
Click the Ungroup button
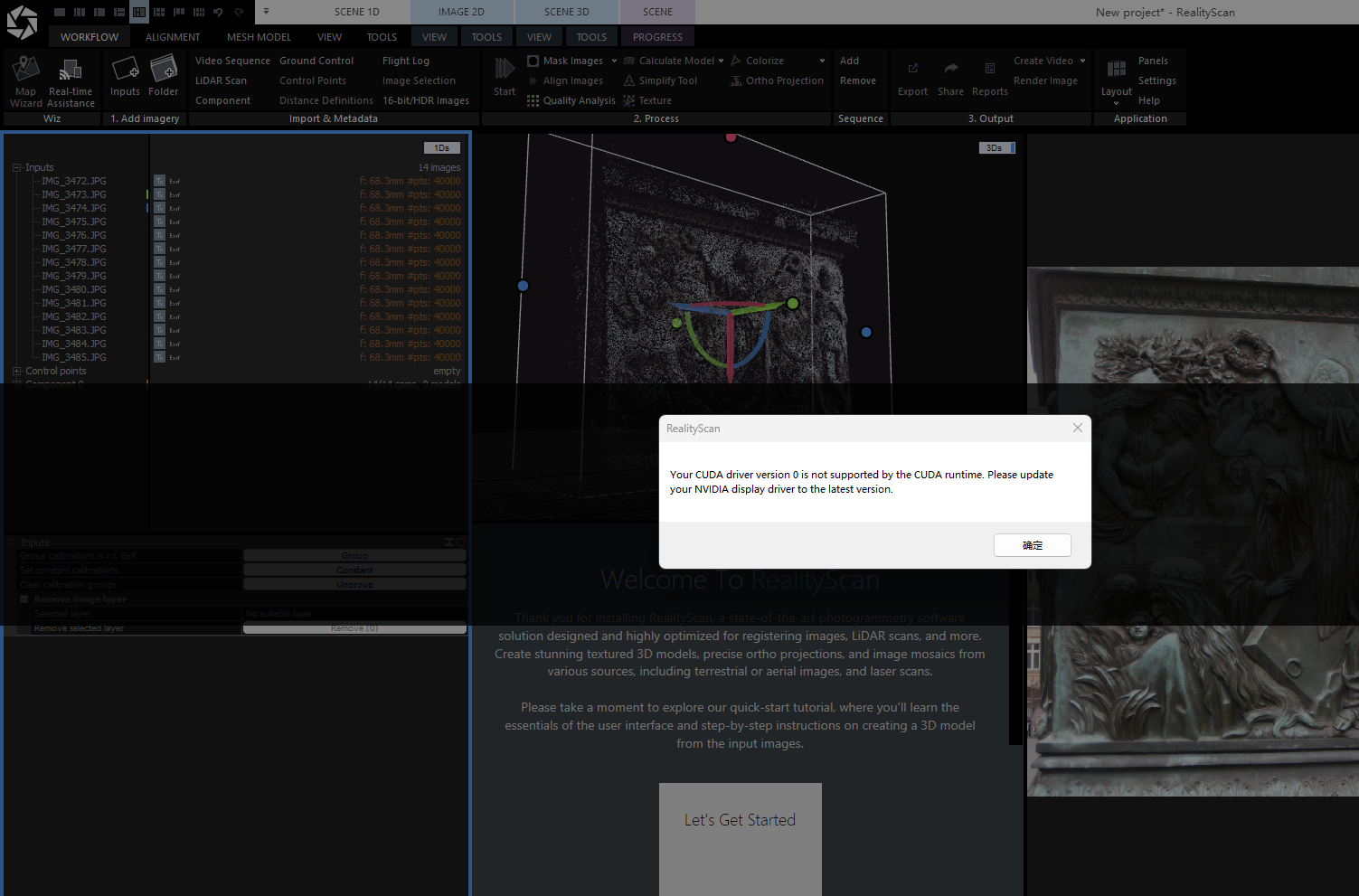point(354,585)
